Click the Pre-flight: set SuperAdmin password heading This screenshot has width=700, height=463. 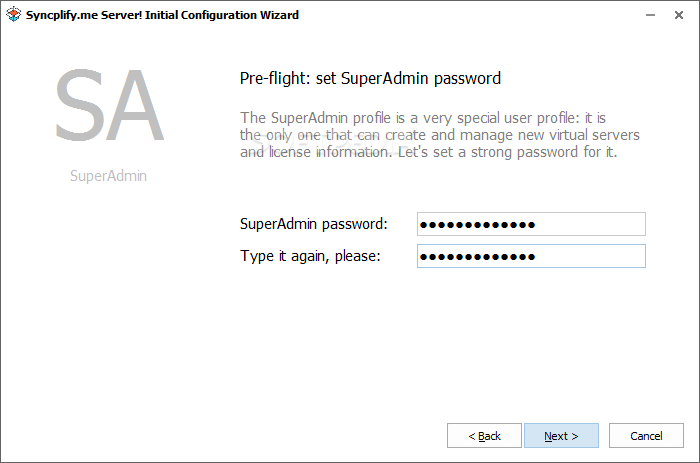click(x=370, y=79)
